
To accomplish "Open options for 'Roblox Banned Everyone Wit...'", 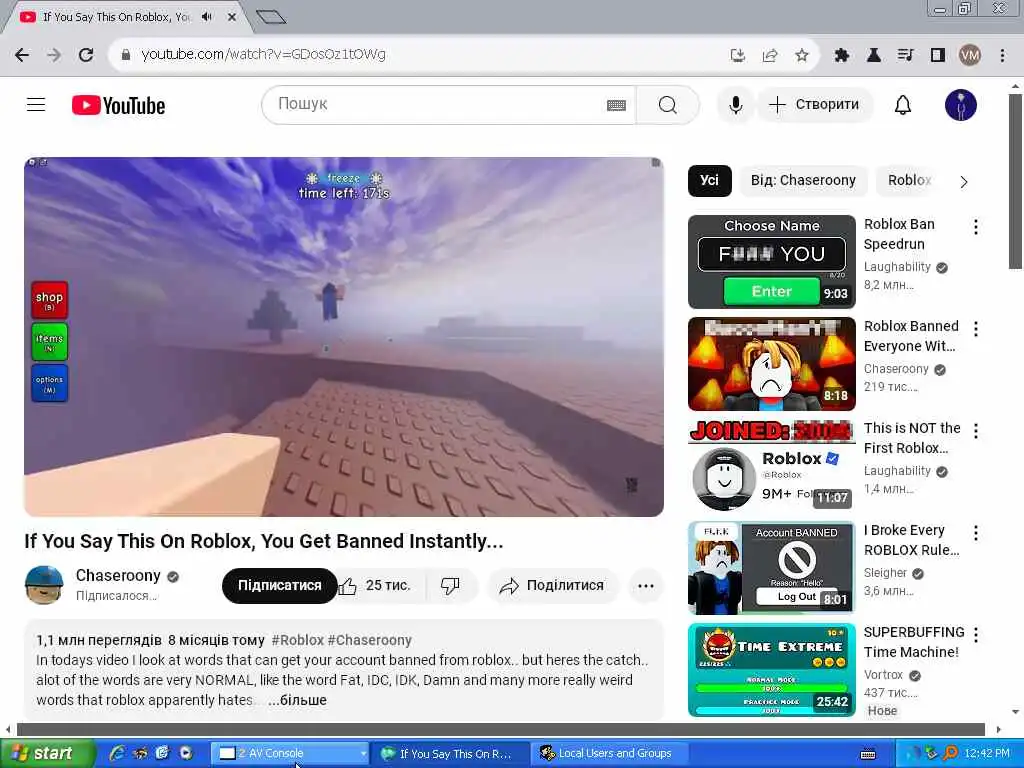I will click(x=976, y=328).
